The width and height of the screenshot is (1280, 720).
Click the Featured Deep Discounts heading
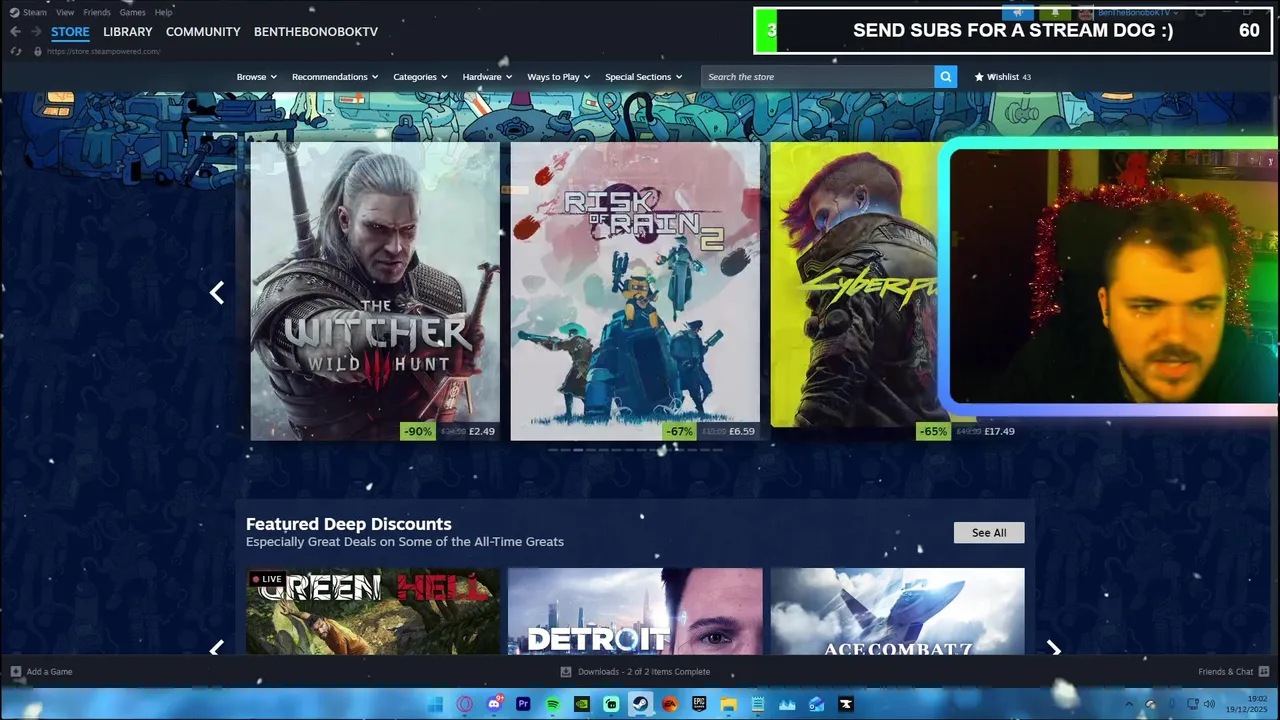(349, 524)
